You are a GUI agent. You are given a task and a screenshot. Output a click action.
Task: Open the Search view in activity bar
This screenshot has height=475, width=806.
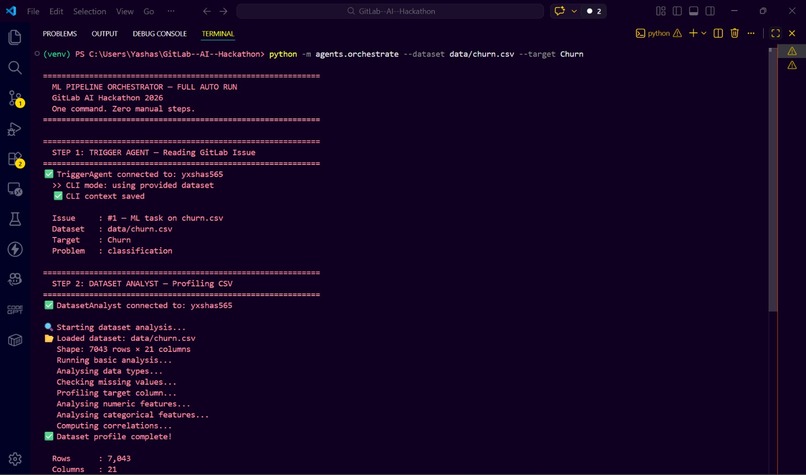tap(15, 67)
